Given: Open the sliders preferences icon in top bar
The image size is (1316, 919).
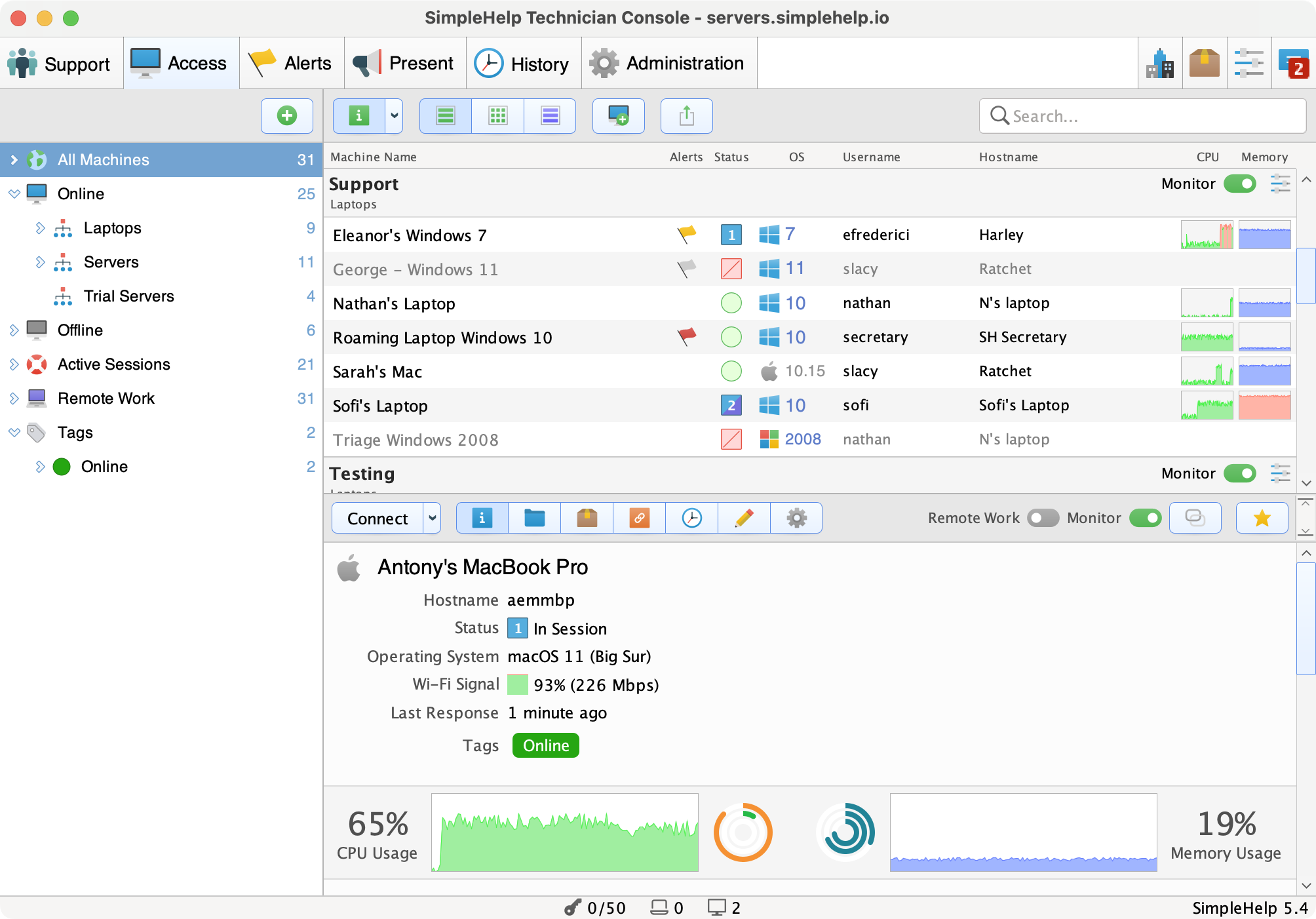Looking at the screenshot, I should point(1249,64).
